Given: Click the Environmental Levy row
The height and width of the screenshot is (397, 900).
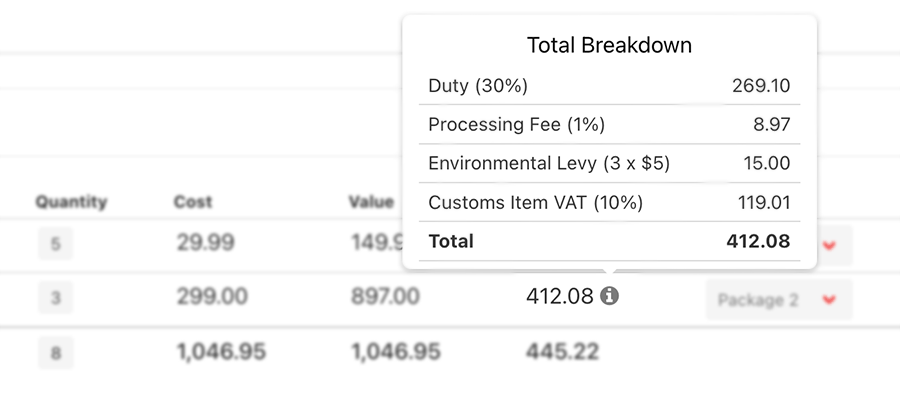Looking at the screenshot, I should click(x=609, y=164).
